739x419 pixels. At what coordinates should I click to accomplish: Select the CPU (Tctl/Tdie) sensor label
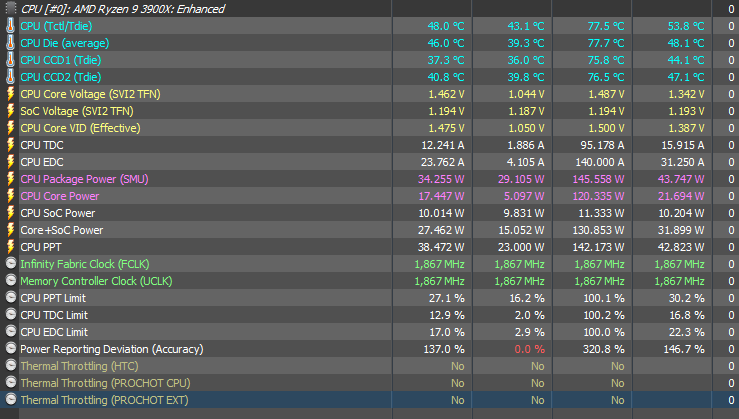tap(56, 26)
